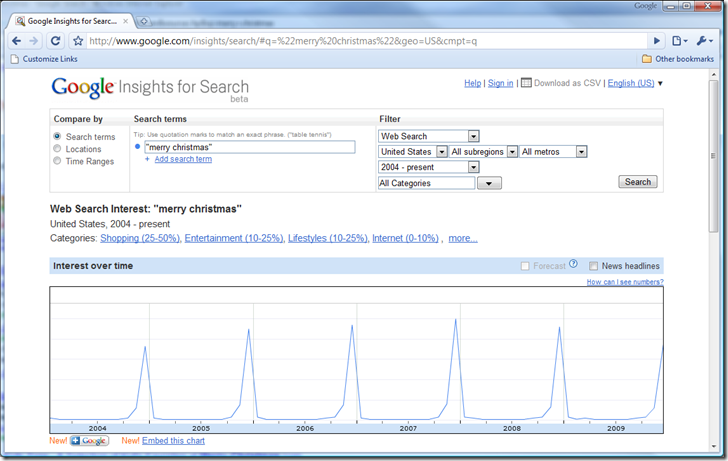Viewport: 728px width, 461px height.
Task: Click the browser address bar URL
Action: (x=283, y=41)
